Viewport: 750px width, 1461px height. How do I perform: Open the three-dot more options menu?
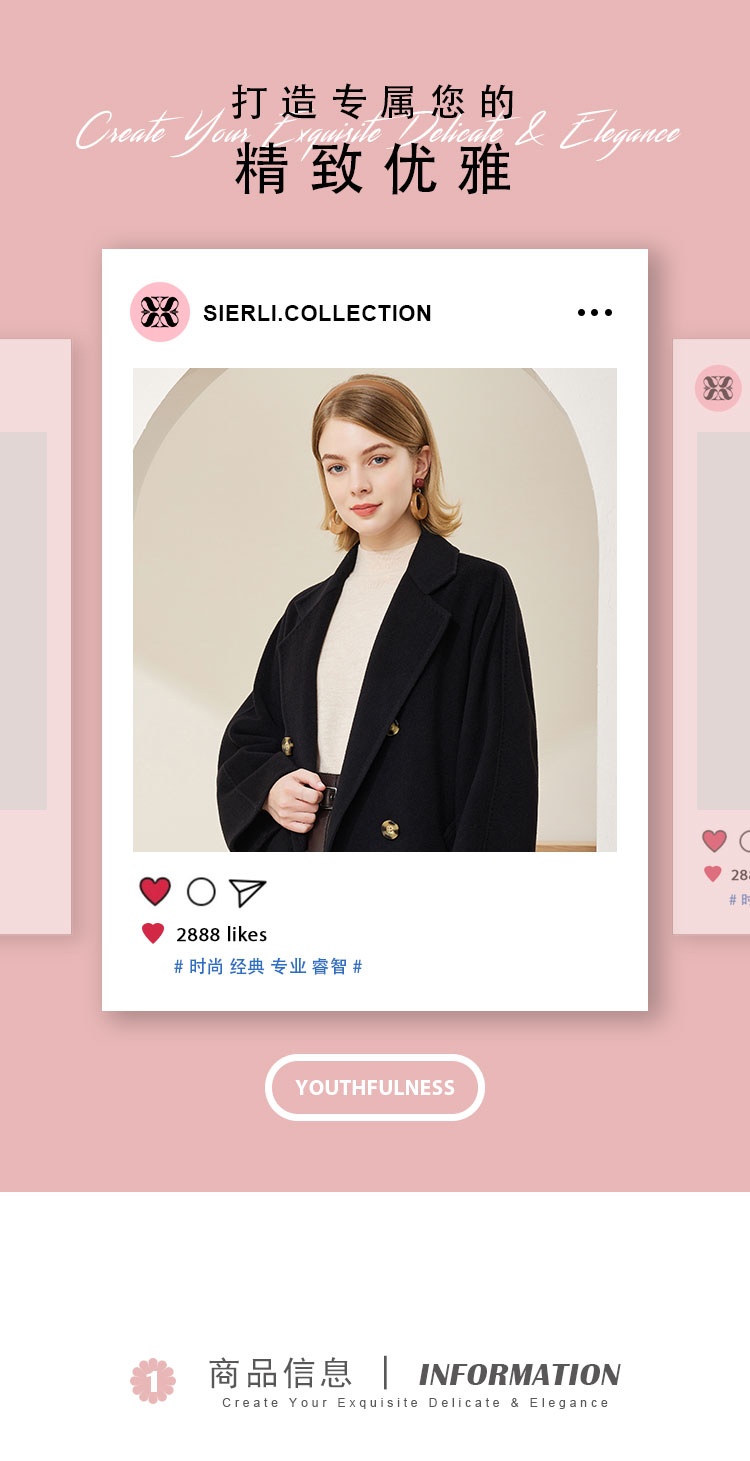click(595, 313)
